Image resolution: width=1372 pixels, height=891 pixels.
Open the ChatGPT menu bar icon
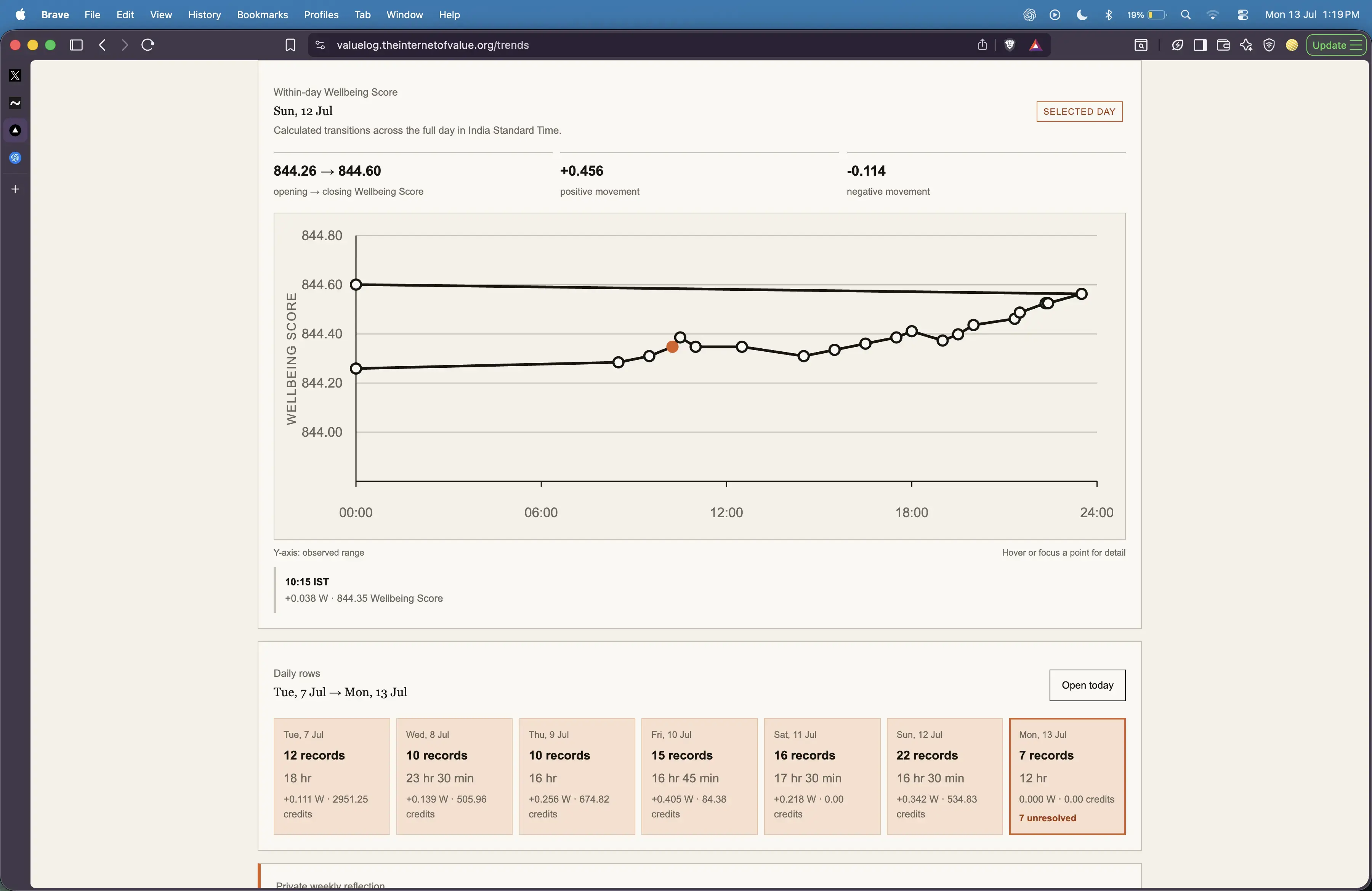click(x=1030, y=15)
